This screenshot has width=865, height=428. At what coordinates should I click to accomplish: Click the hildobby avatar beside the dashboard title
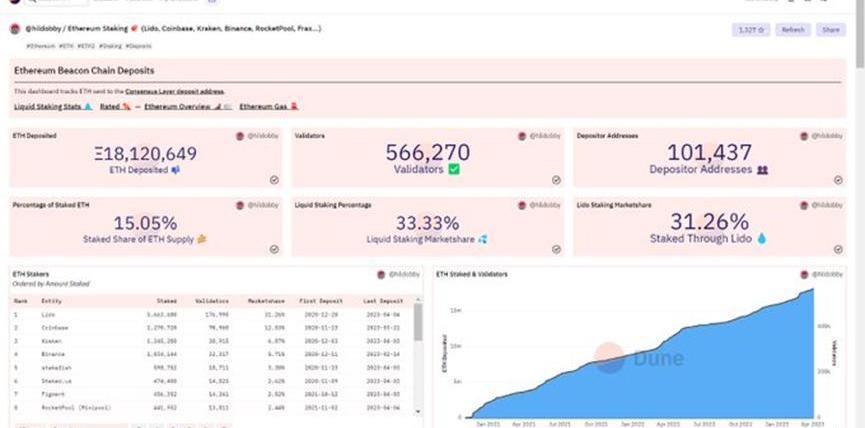tap(15, 29)
